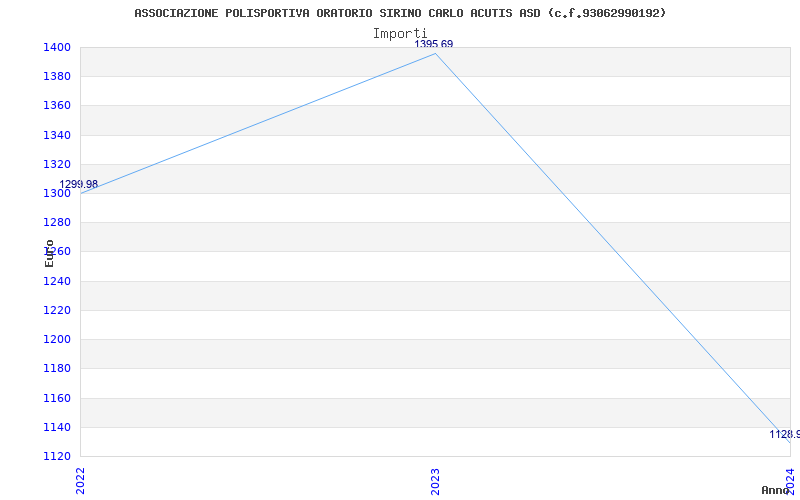Screen dimensions: 800x500
Task: Click the 1200 y-axis tick label
Action: tap(57, 339)
